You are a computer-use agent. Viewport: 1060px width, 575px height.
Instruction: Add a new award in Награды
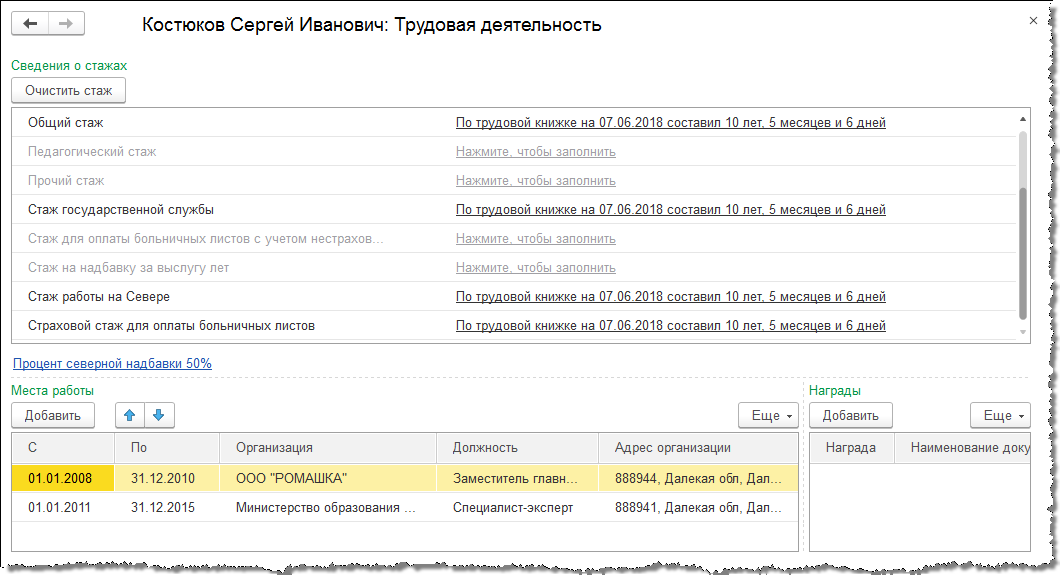coord(850,415)
